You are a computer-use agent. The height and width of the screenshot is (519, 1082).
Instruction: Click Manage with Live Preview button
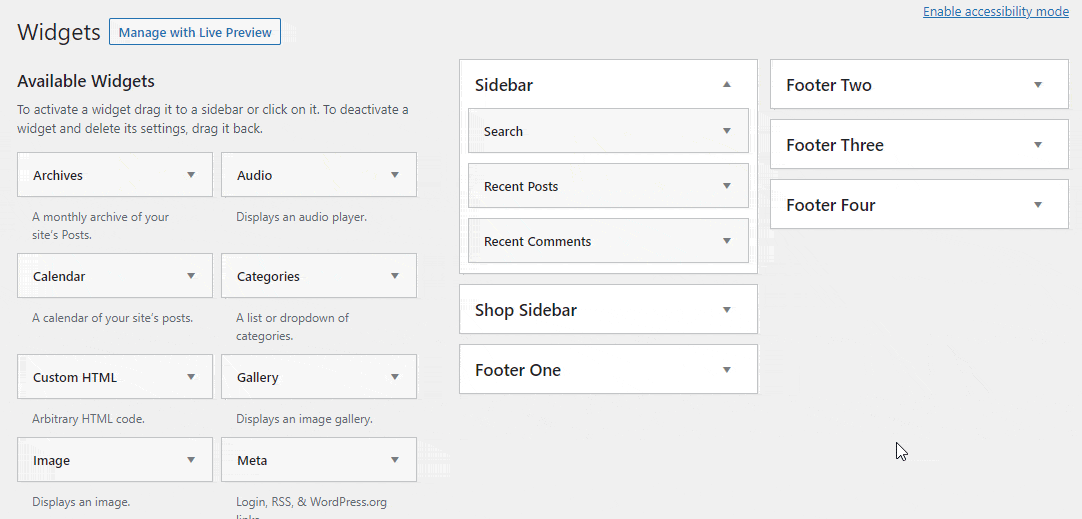tap(195, 32)
